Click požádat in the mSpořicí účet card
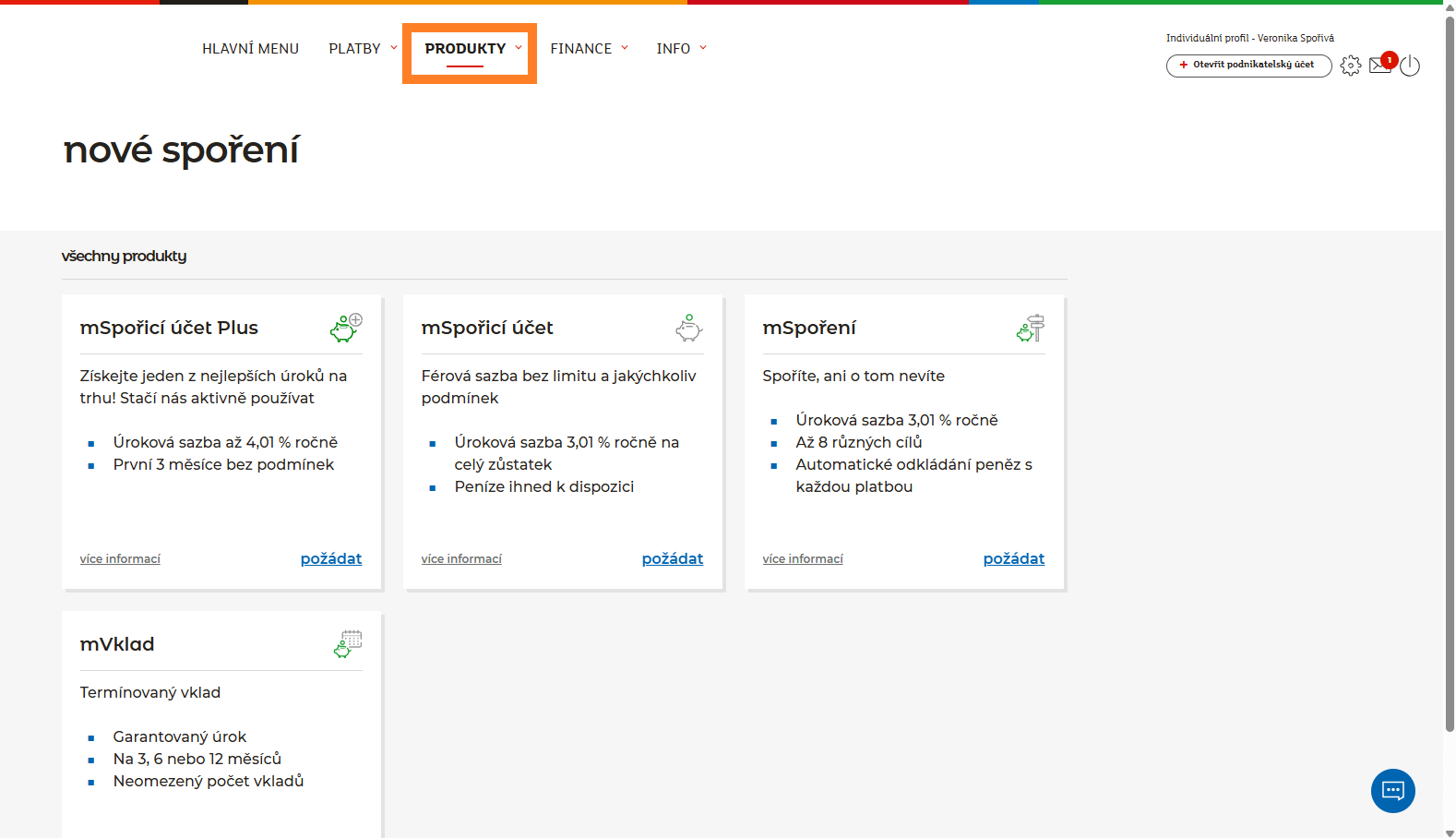The height and width of the screenshot is (838, 1456). click(673, 558)
